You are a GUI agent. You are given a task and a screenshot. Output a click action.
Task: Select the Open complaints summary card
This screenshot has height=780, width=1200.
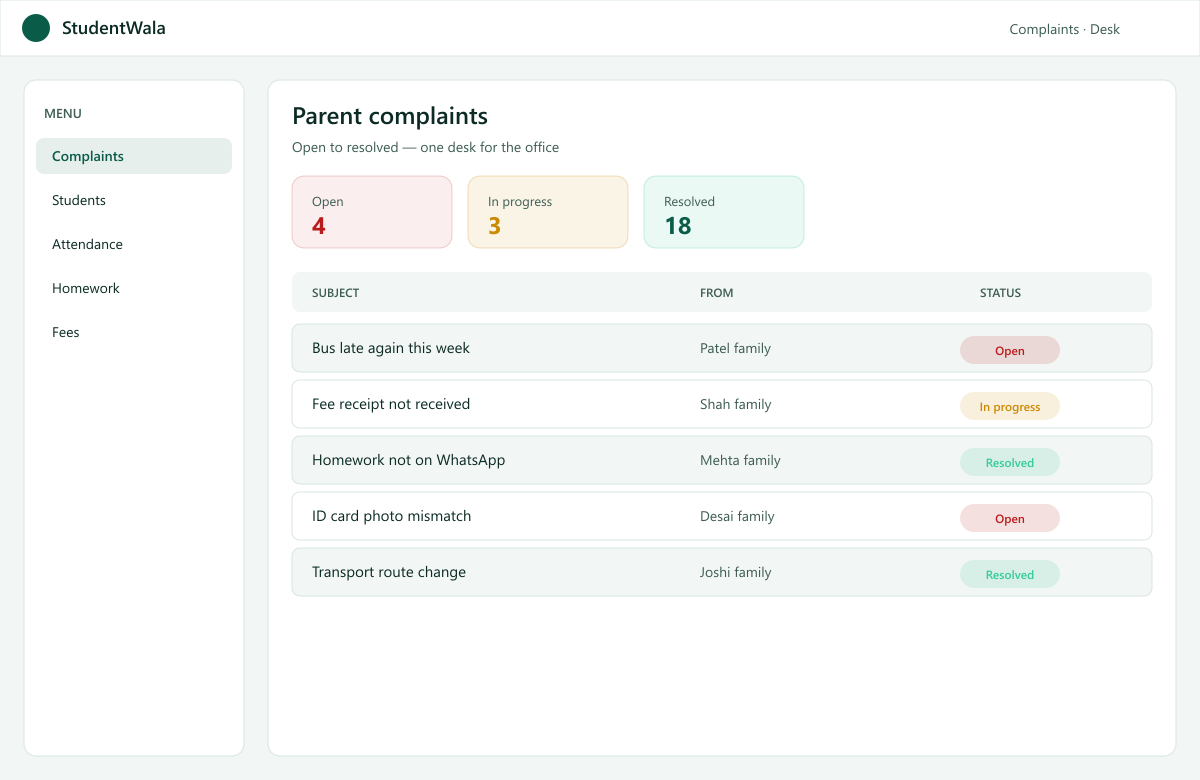[372, 212]
